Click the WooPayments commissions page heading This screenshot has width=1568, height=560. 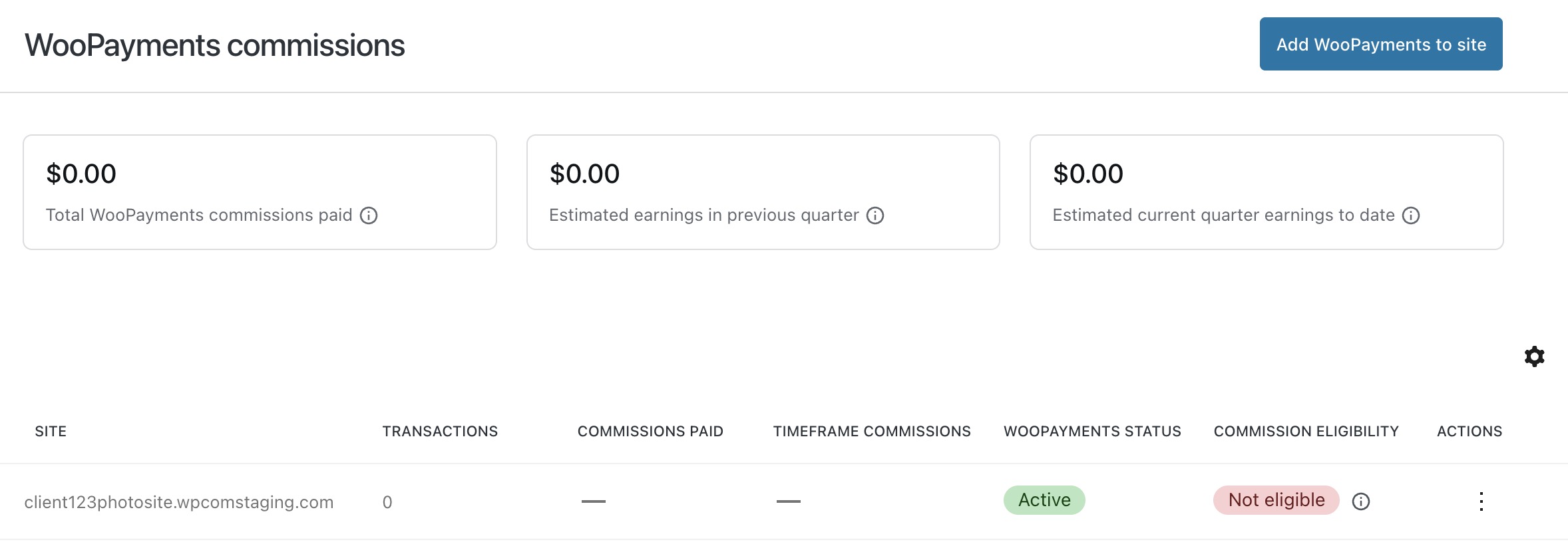pos(215,46)
